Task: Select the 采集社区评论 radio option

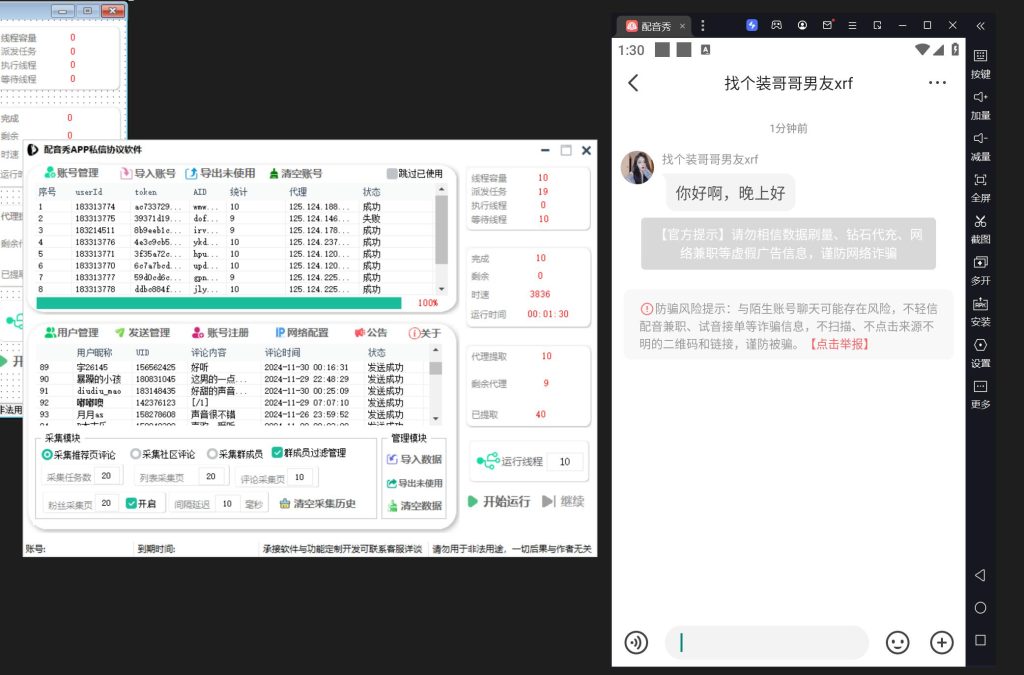Action: pos(134,453)
